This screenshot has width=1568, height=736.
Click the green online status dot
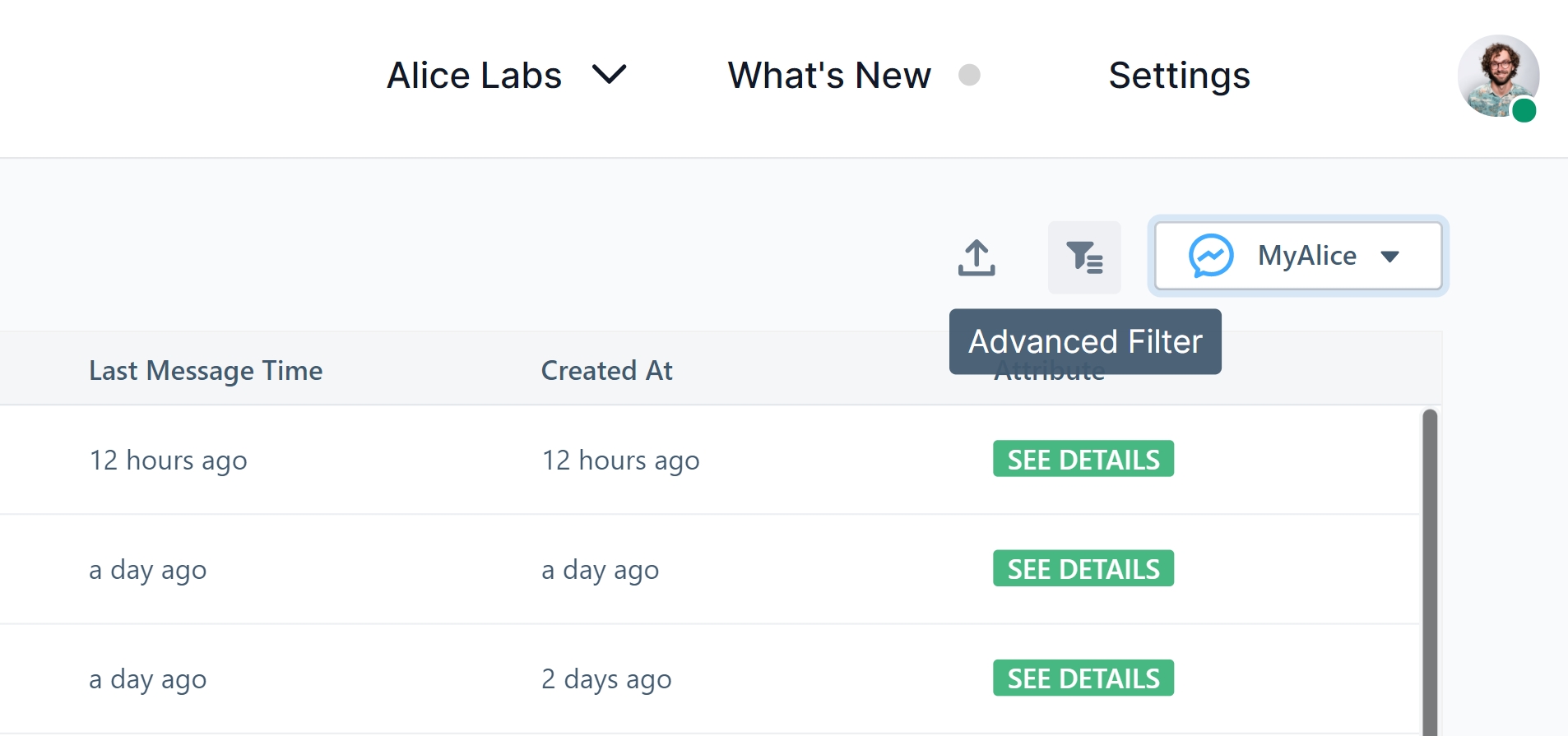(x=1524, y=110)
